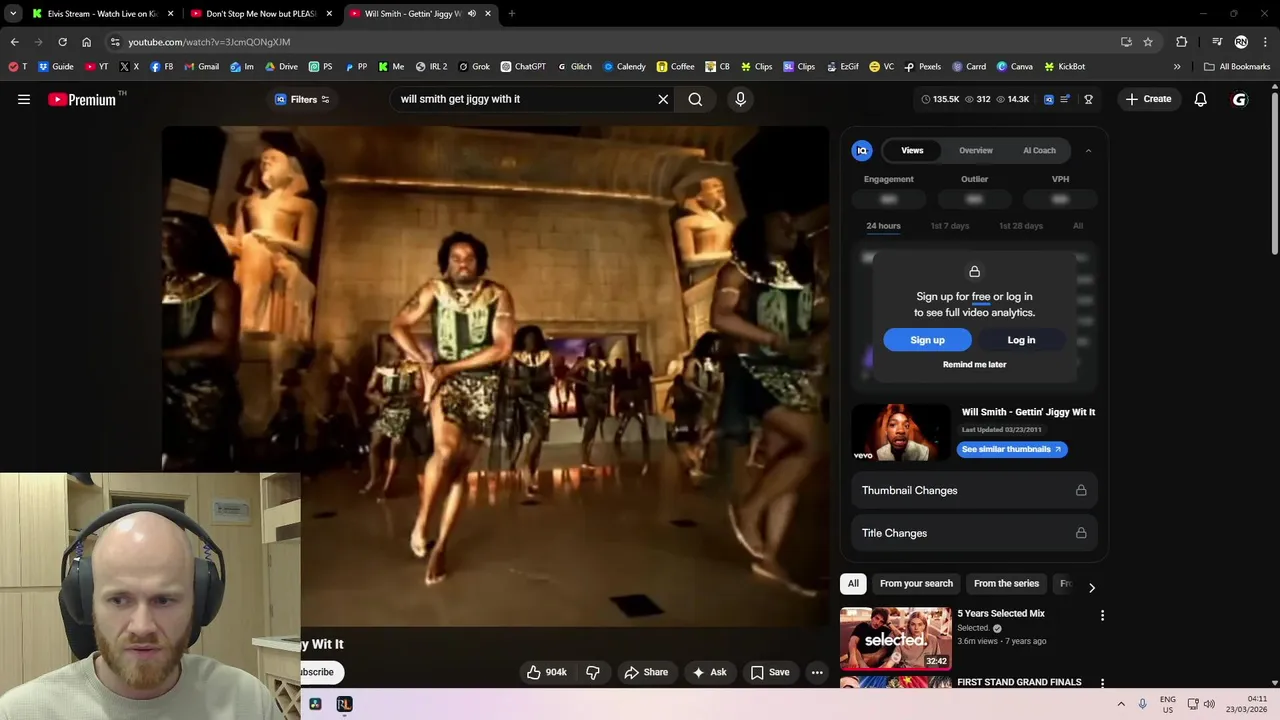Ask AI about this video
The image size is (1280, 720).
(709, 672)
